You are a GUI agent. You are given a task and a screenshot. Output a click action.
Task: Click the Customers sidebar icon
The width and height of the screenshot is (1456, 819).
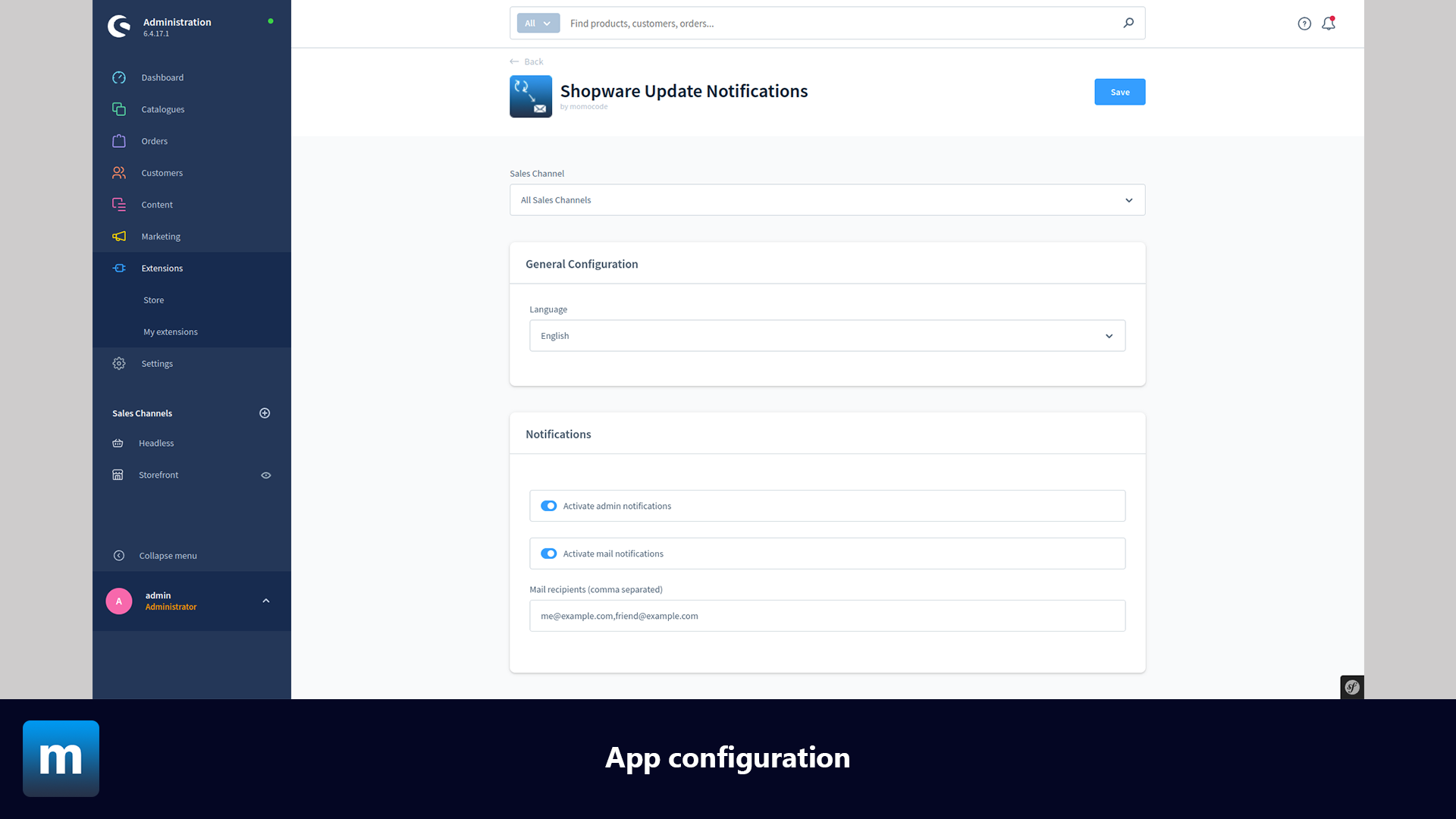tap(118, 172)
